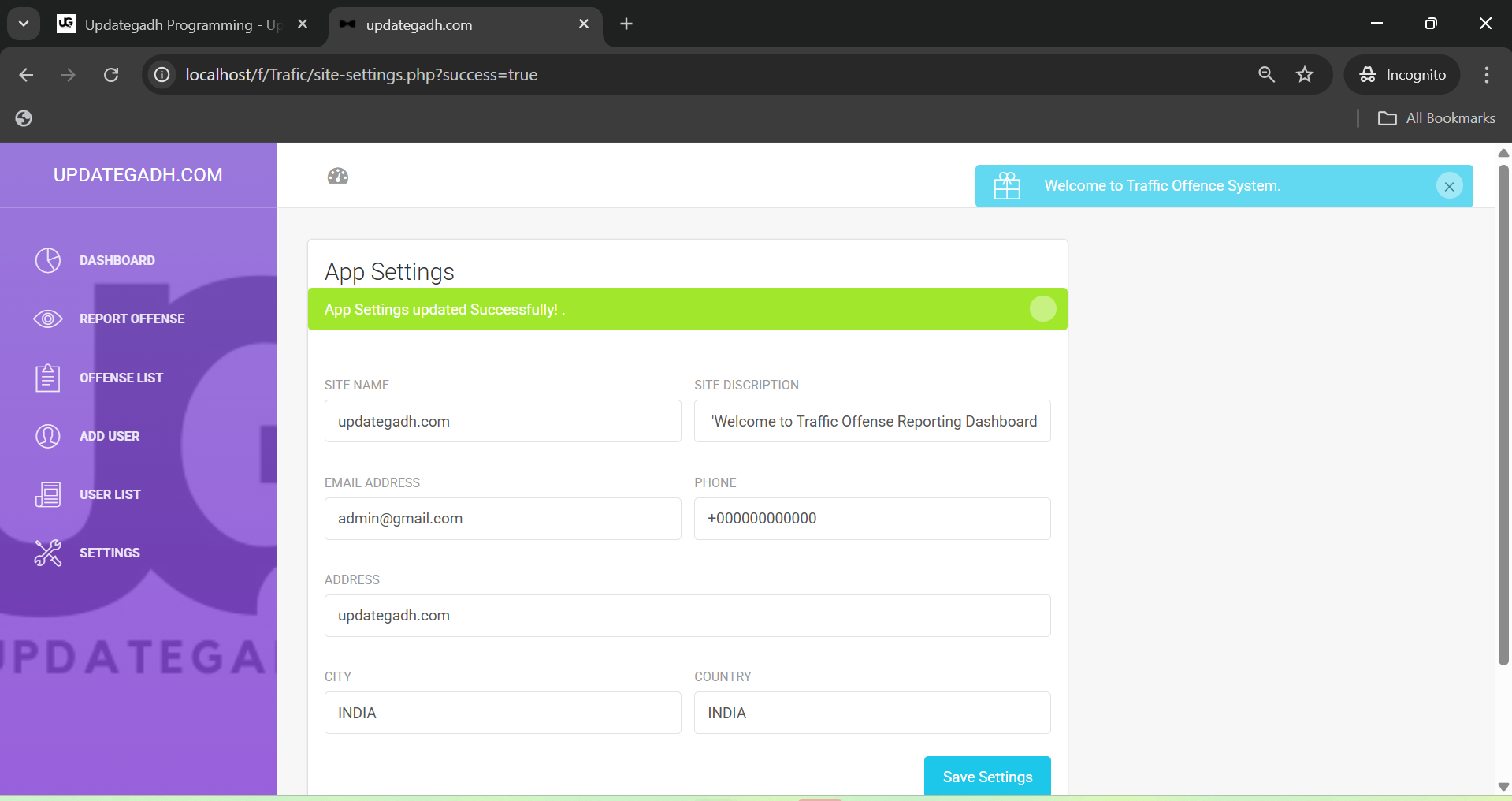This screenshot has height=801, width=1512.
Task: Click the Add User person icon
Action: pos(48,436)
